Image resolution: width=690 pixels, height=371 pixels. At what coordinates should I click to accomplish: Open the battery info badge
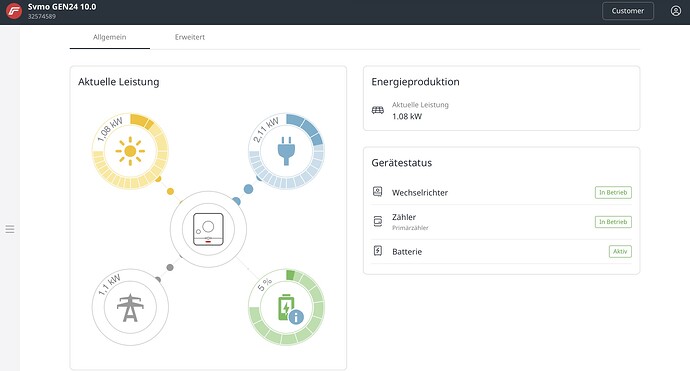(296, 317)
